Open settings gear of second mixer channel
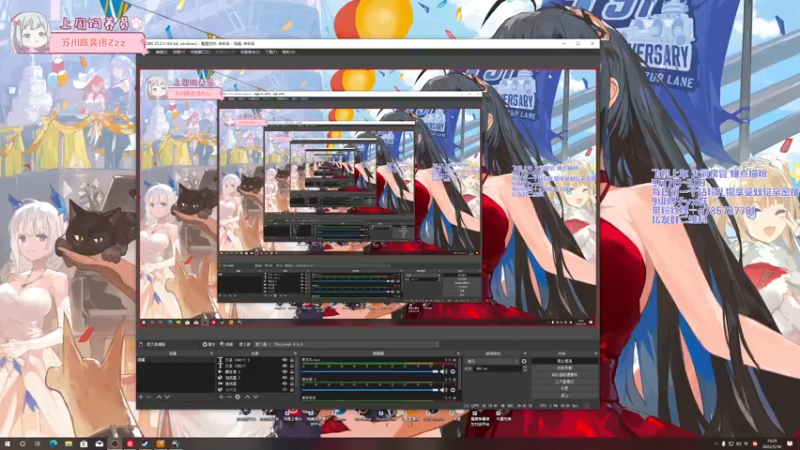 tap(453, 390)
